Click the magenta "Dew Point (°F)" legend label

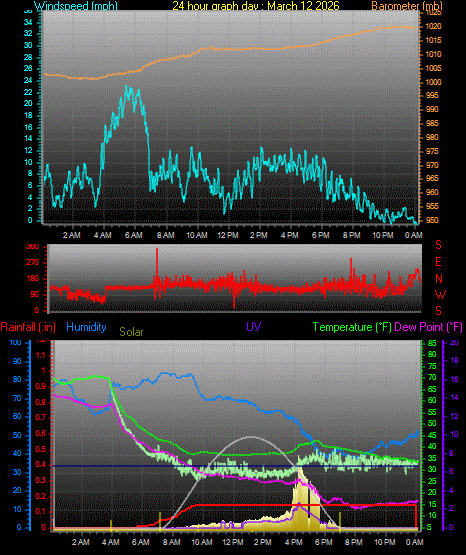pyautogui.click(x=428, y=327)
